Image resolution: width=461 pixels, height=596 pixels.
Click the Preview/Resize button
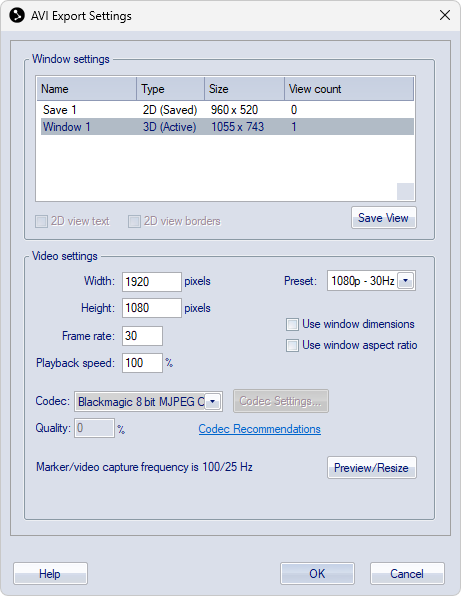372,468
